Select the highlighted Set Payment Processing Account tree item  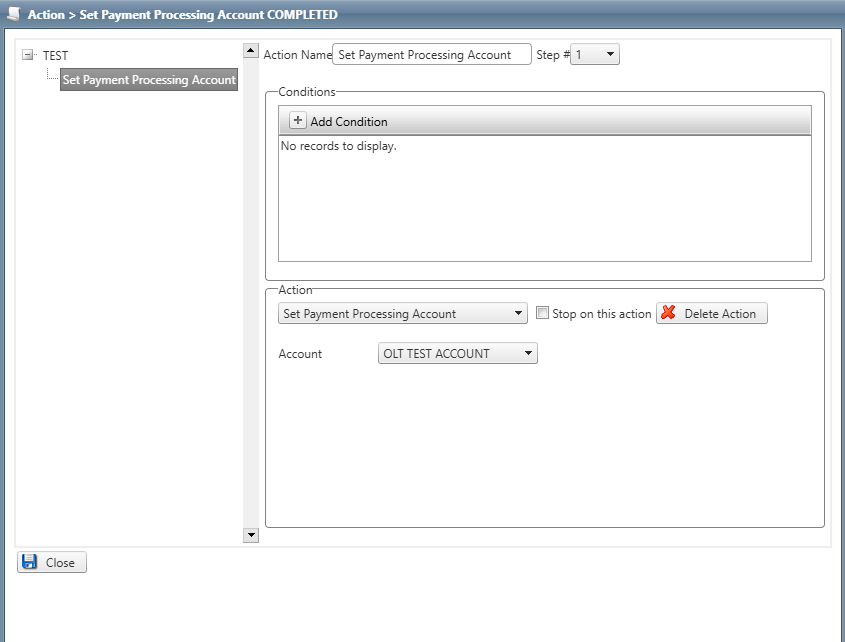pyautogui.click(x=149, y=80)
